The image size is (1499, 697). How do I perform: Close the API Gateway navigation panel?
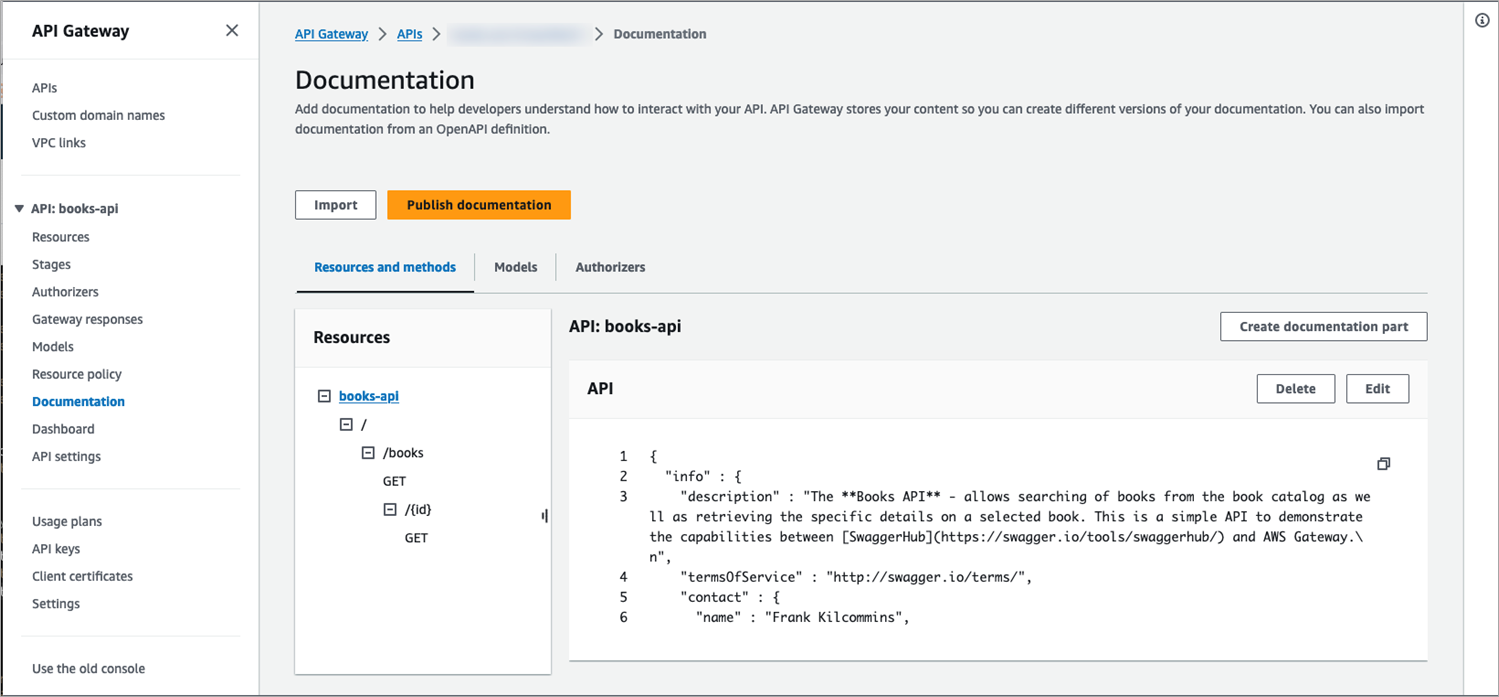[x=232, y=31]
